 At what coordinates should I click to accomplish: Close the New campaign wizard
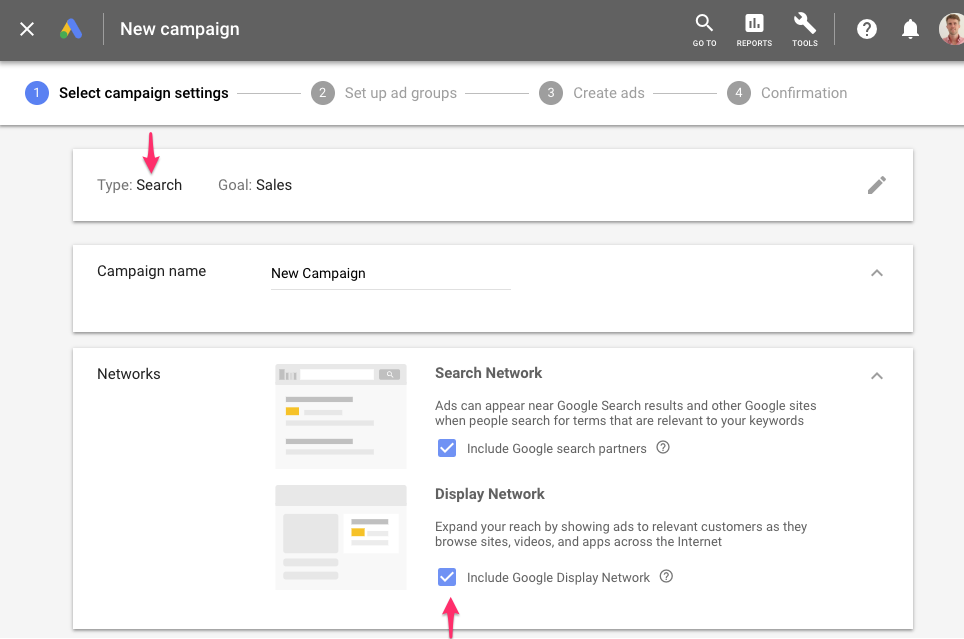click(26, 29)
